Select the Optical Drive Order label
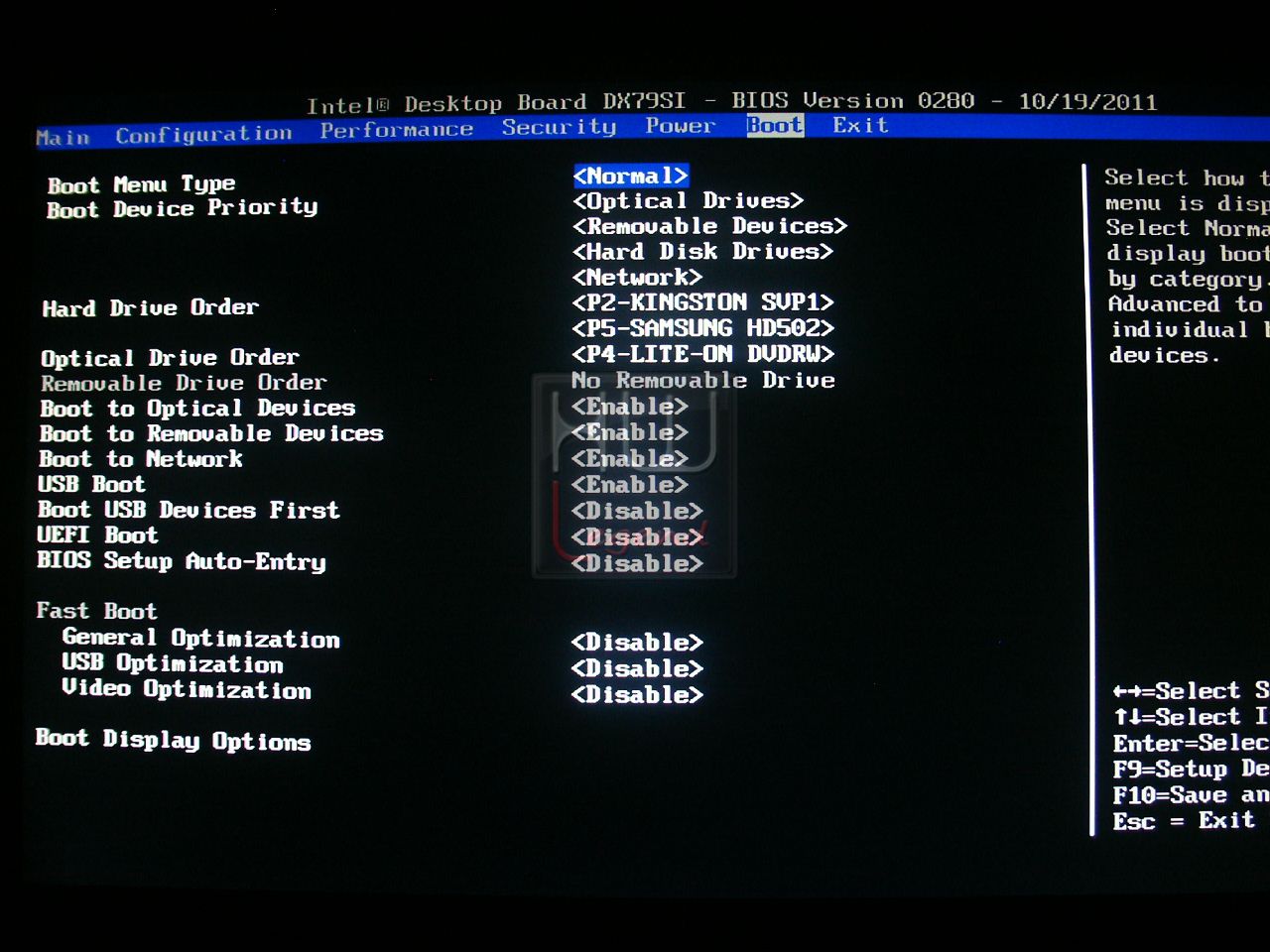Image resolution: width=1270 pixels, height=952 pixels. click(x=170, y=358)
